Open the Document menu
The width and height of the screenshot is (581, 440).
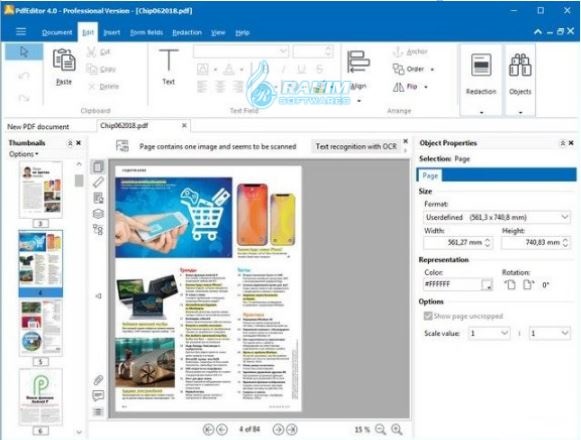[57, 33]
